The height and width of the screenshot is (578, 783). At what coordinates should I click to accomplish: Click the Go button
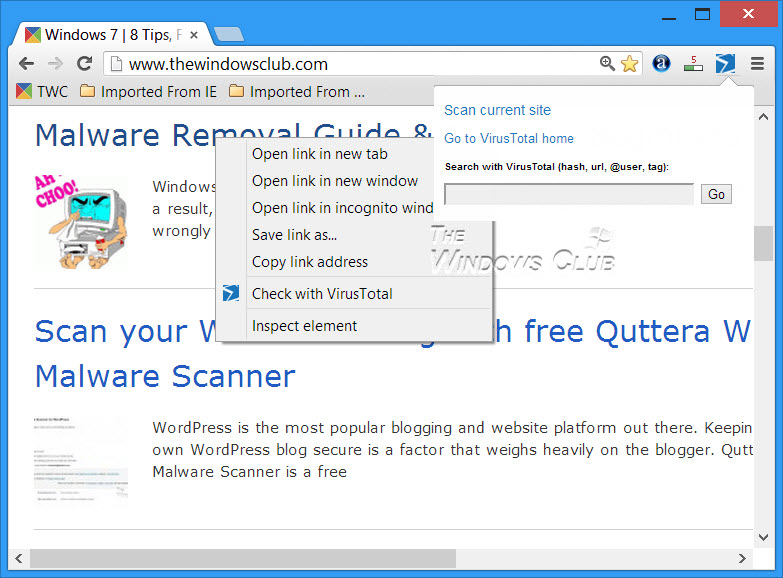716,194
